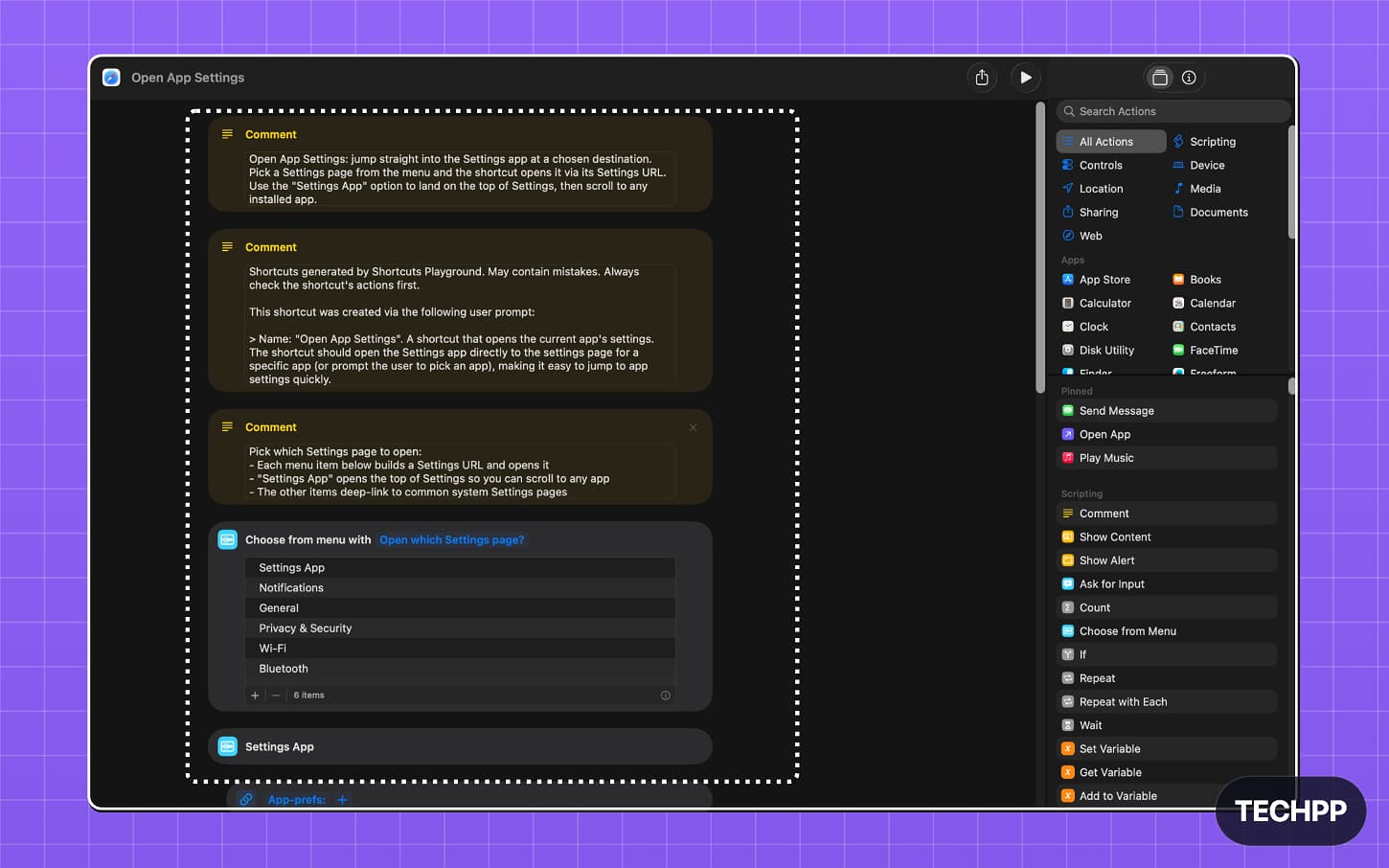Viewport: 1389px width, 868px height.
Task: Select the General menu item
Action: (x=460, y=608)
